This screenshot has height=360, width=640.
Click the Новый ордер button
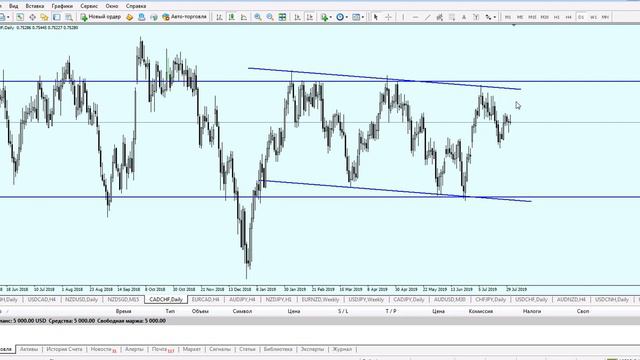tap(100, 17)
